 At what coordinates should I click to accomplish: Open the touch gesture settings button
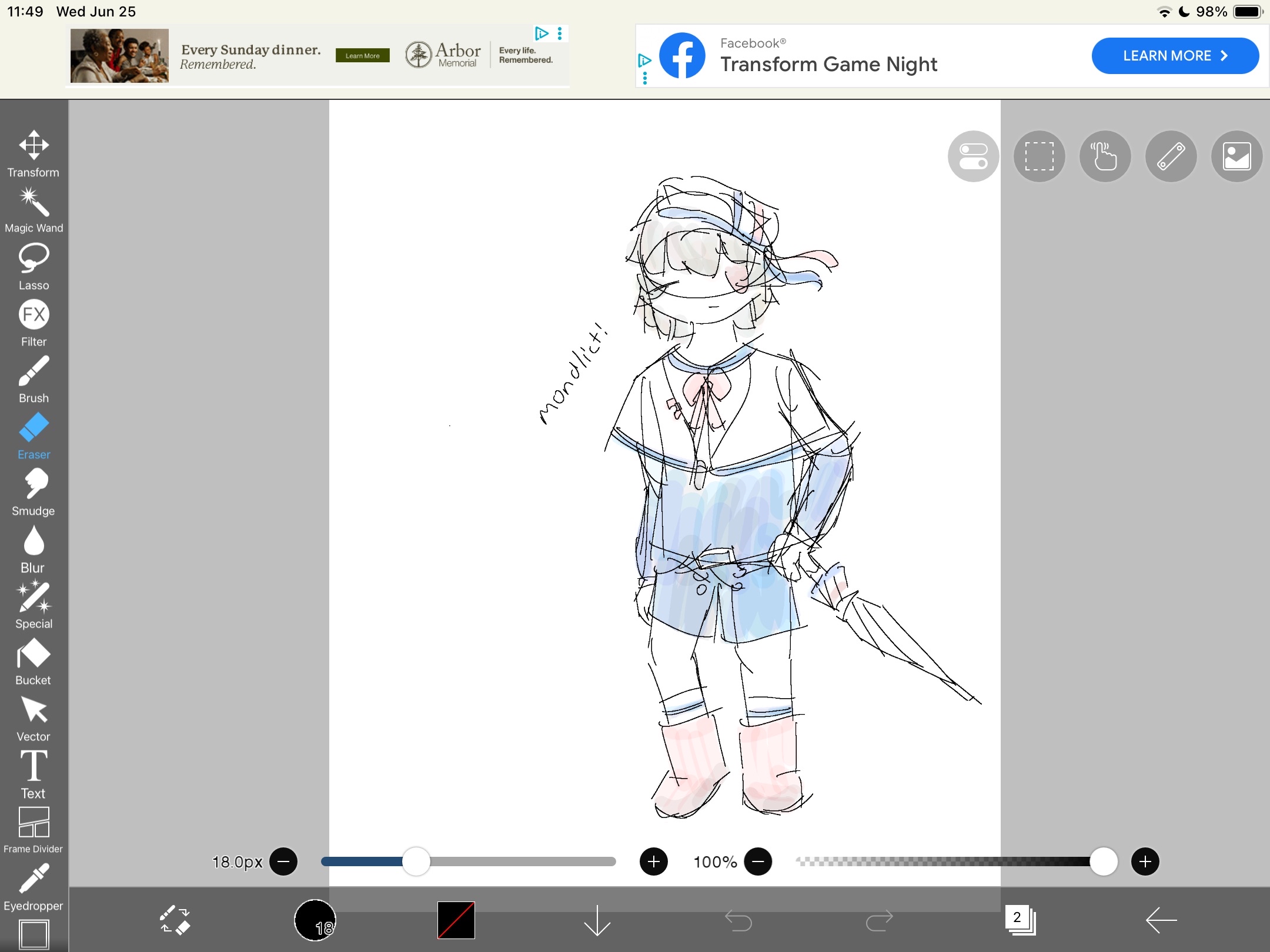click(x=1105, y=156)
